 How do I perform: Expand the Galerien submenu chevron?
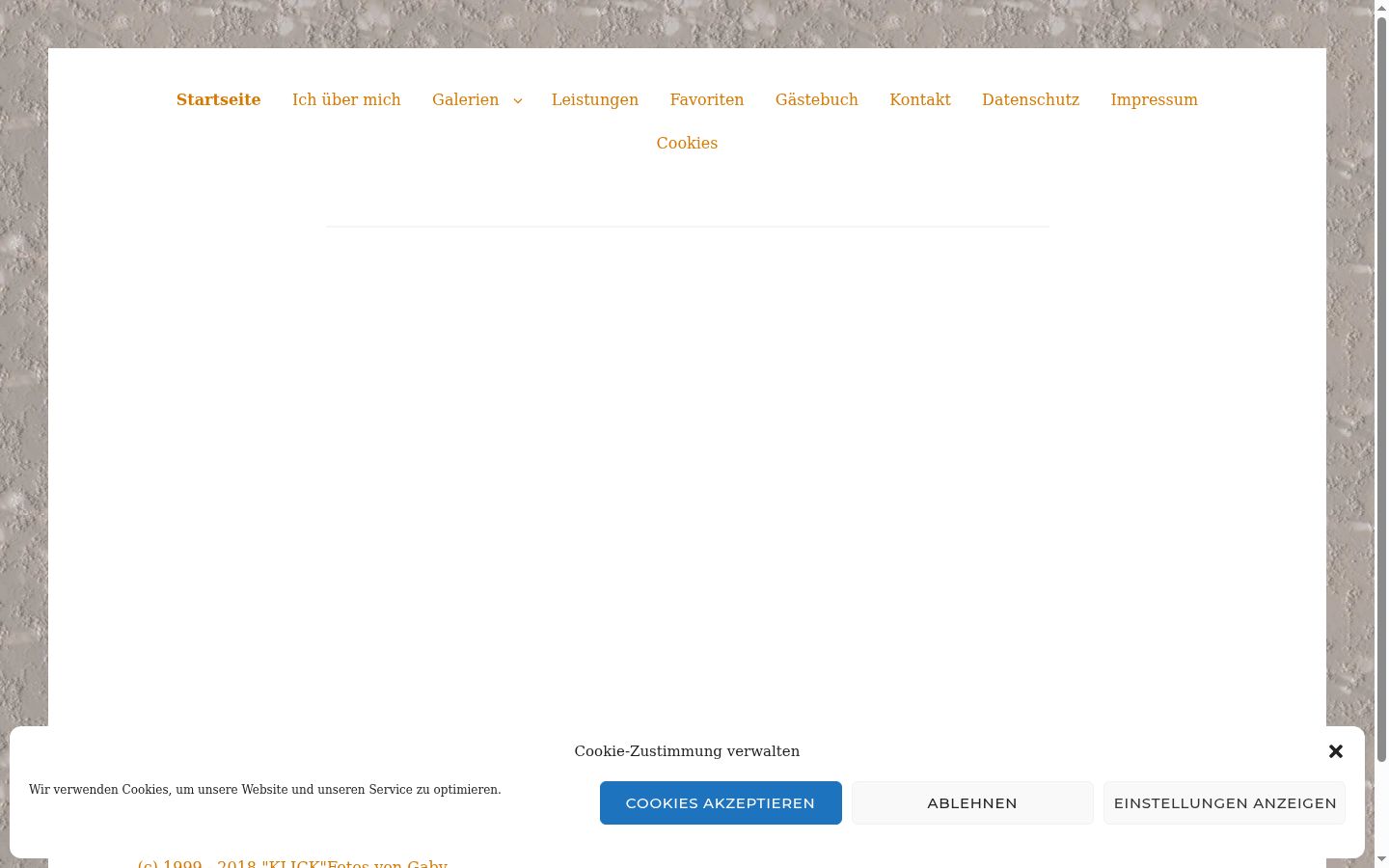click(x=518, y=100)
